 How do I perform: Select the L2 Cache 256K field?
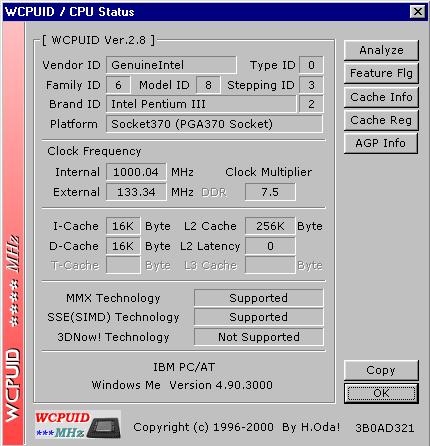[270, 226]
